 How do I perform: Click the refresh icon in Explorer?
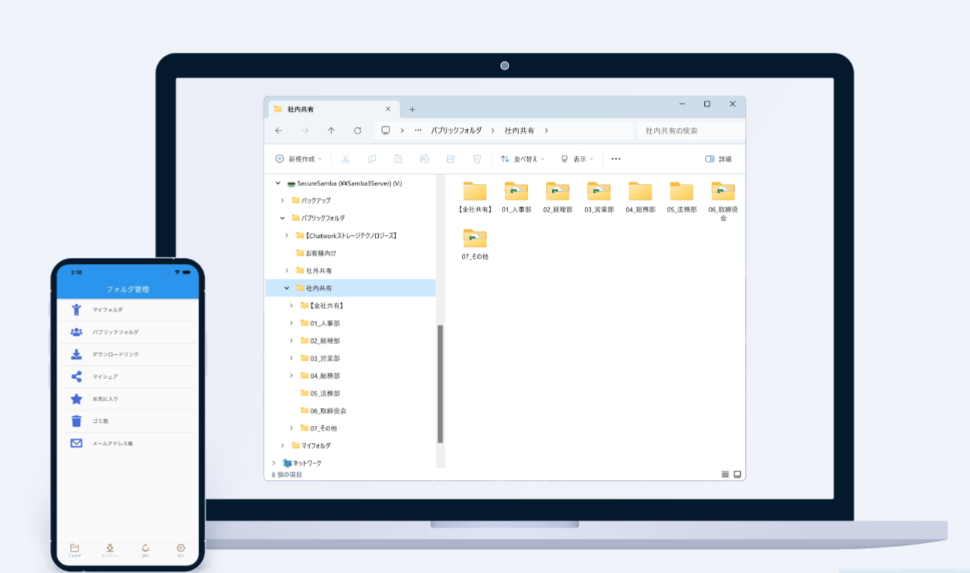357,131
